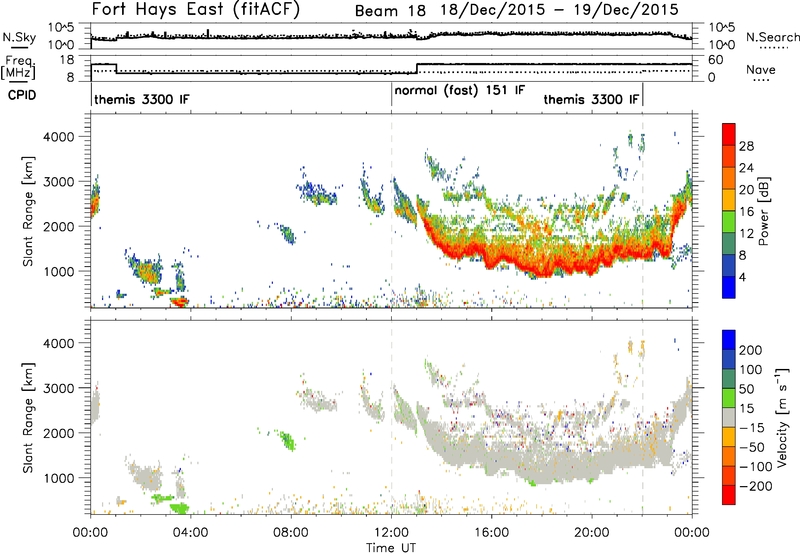Select the 04:00 time tick label
800x554 pixels.
(x=190, y=533)
